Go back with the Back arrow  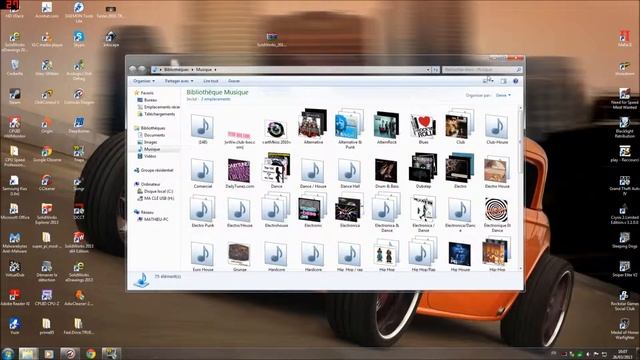[133, 69]
